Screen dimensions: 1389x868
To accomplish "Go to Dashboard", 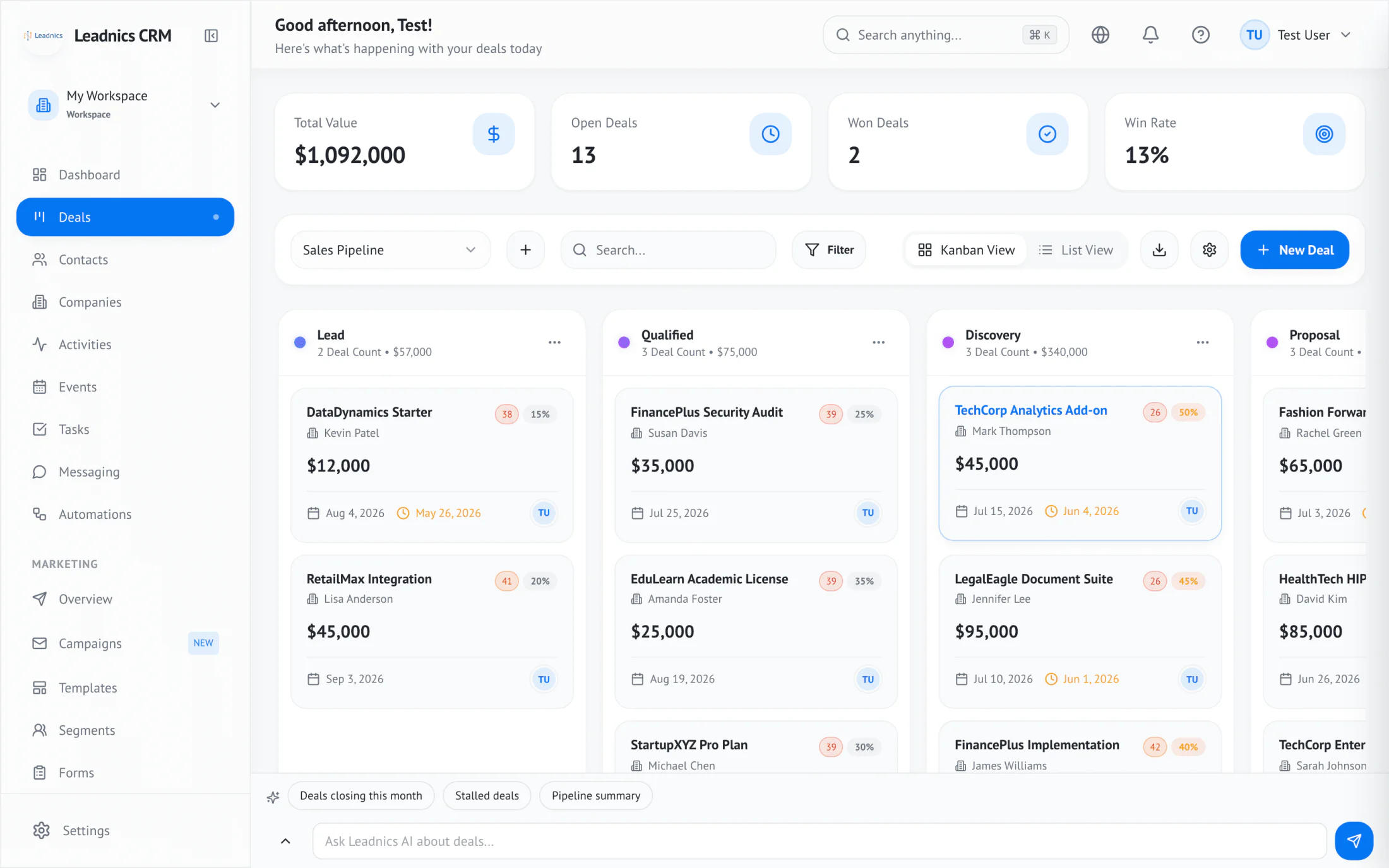I will [x=125, y=175].
